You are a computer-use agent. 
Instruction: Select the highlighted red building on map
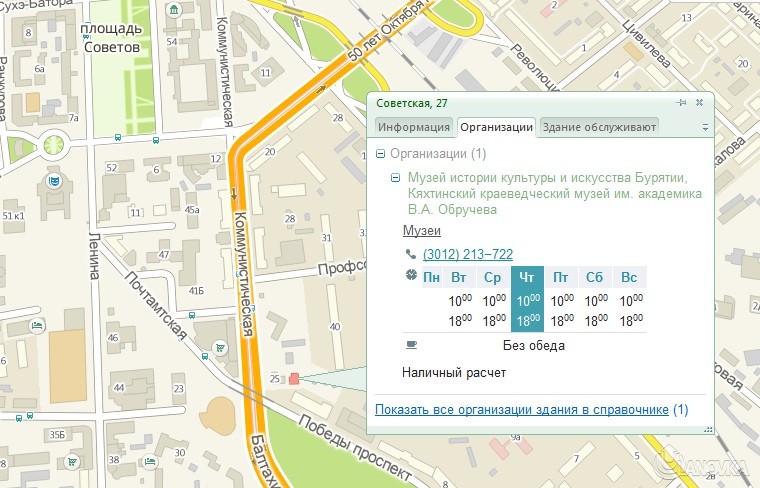pos(293,378)
